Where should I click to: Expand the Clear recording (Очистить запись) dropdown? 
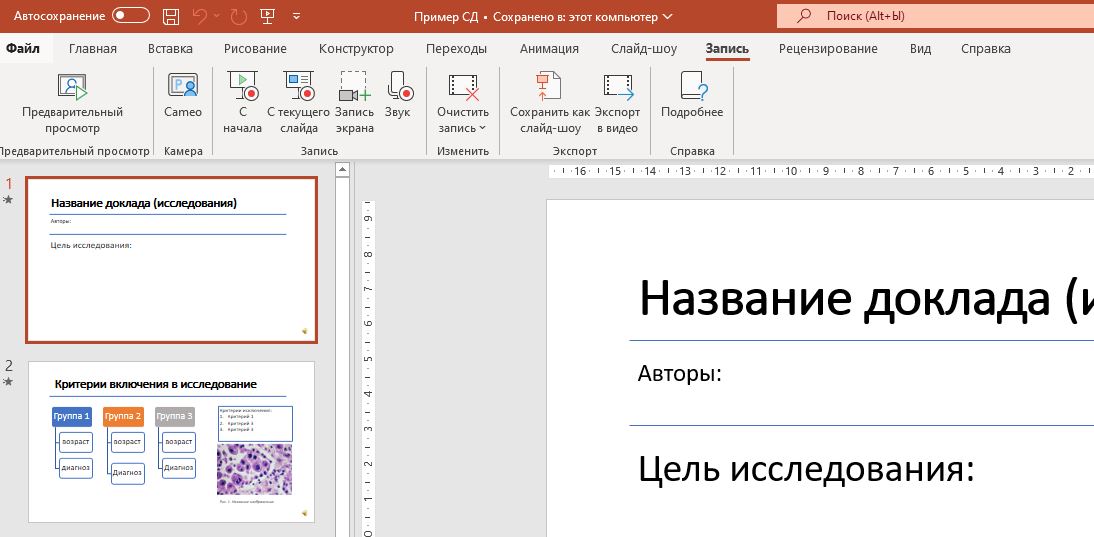[481, 128]
